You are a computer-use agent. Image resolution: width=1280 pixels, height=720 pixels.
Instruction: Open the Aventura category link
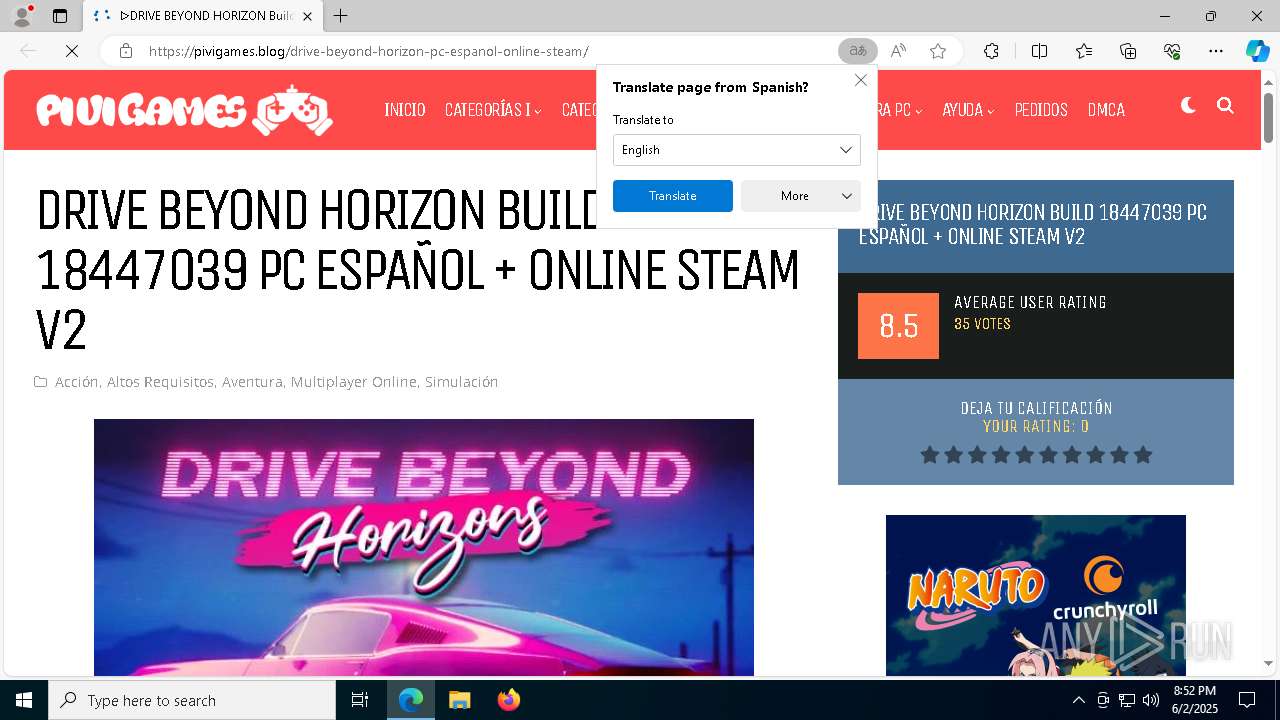click(x=252, y=382)
